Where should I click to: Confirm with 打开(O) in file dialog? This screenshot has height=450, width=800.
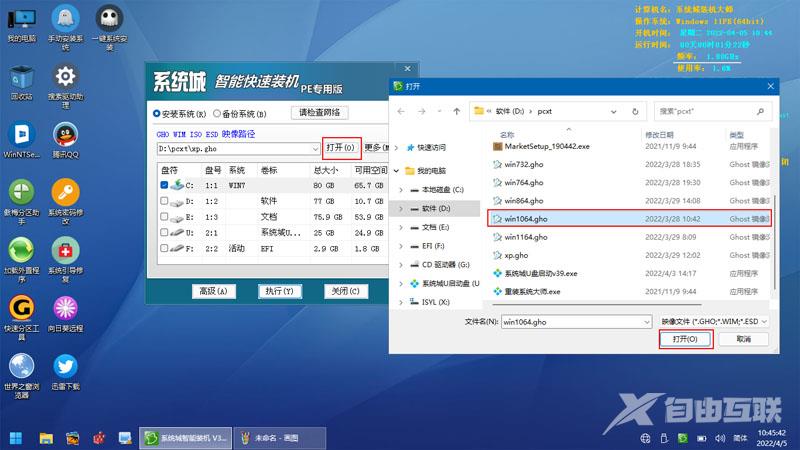(685, 339)
